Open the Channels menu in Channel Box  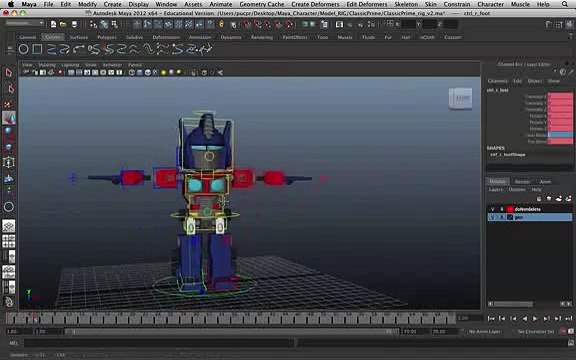tap(498, 81)
